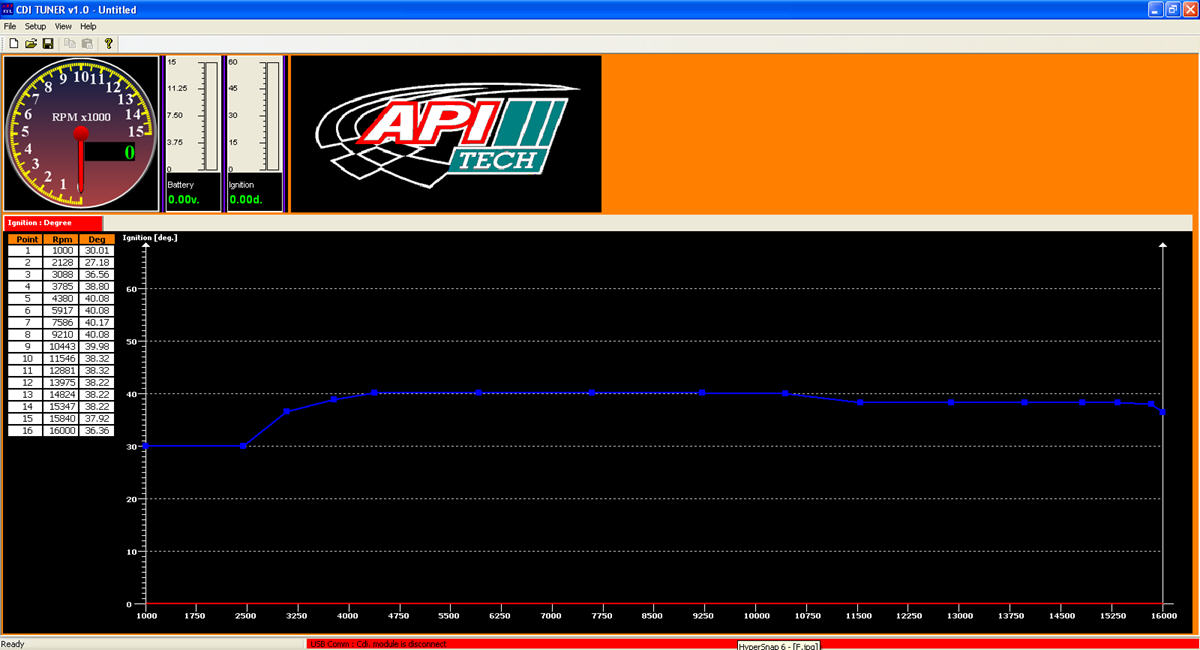This screenshot has width=1200, height=650.
Task: Click the Ignition 0.00d. reading
Action: coord(246,199)
